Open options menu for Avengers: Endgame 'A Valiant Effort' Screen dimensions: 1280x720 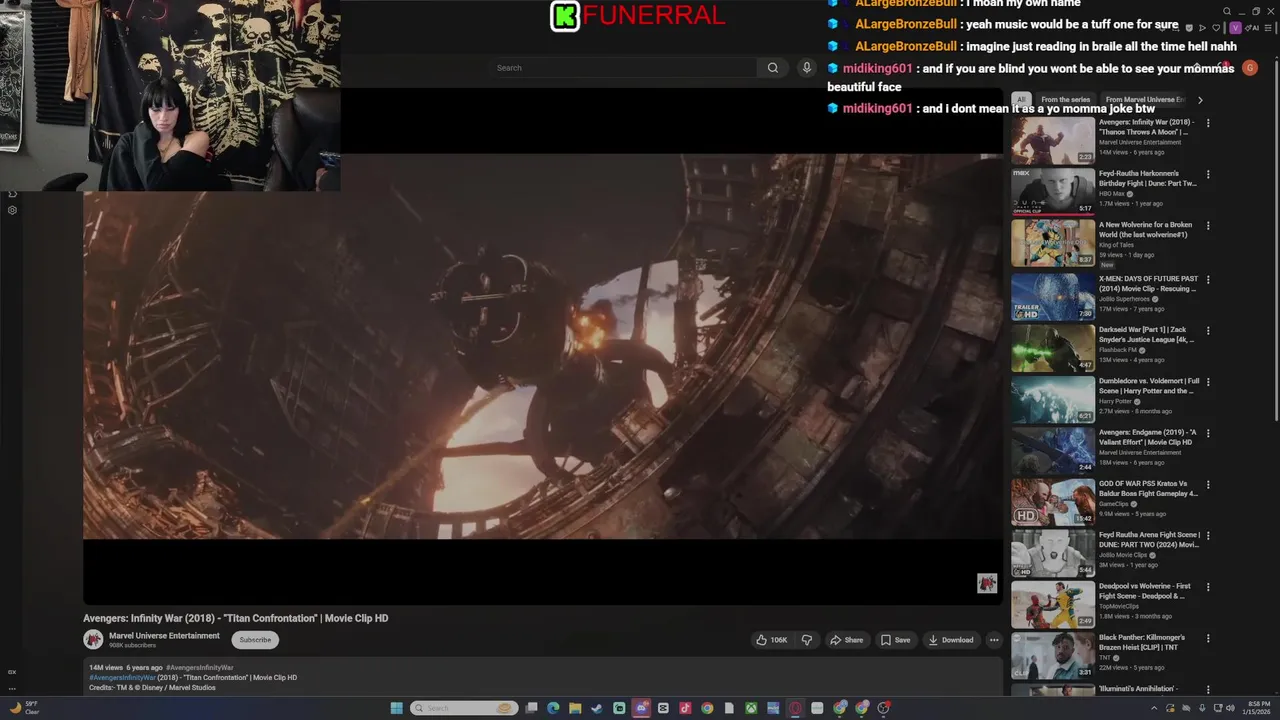click(1208, 433)
